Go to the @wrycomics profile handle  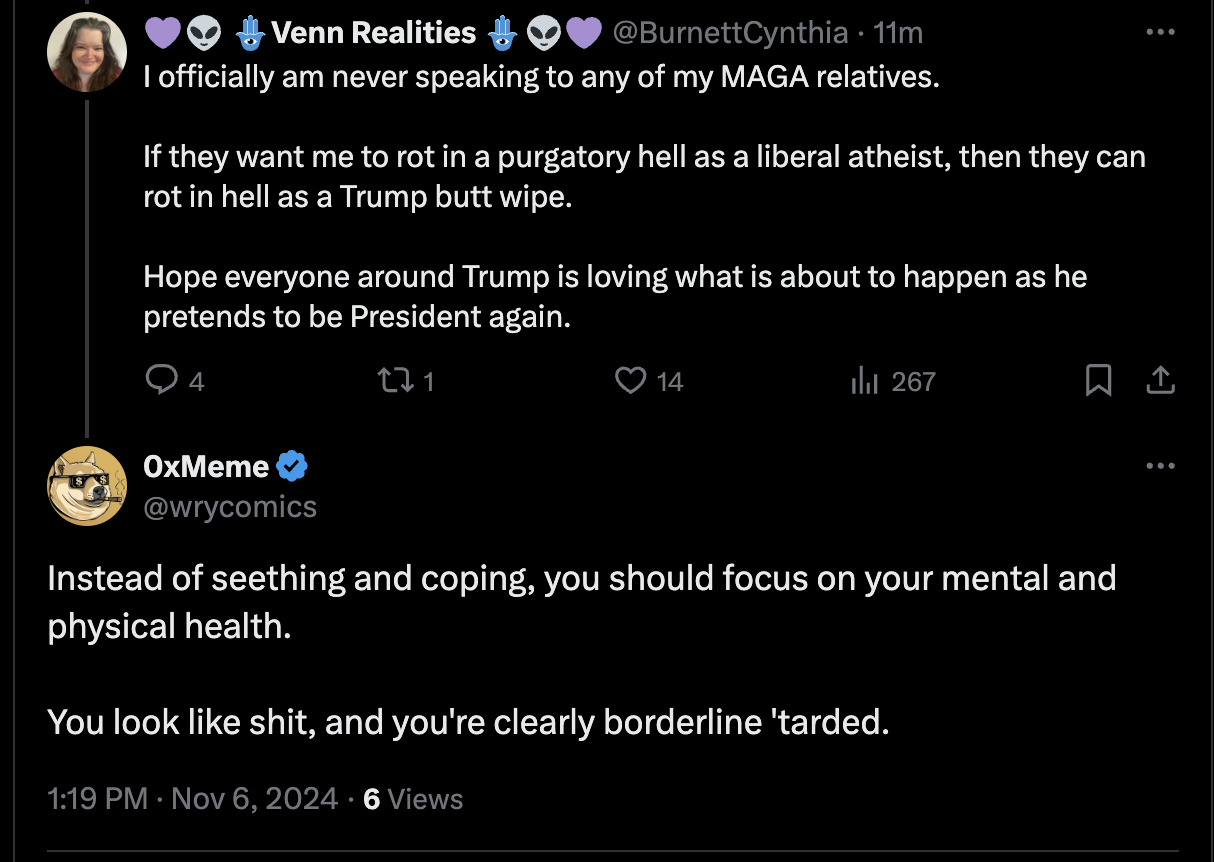pyautogui.click(x=230, y=507)
